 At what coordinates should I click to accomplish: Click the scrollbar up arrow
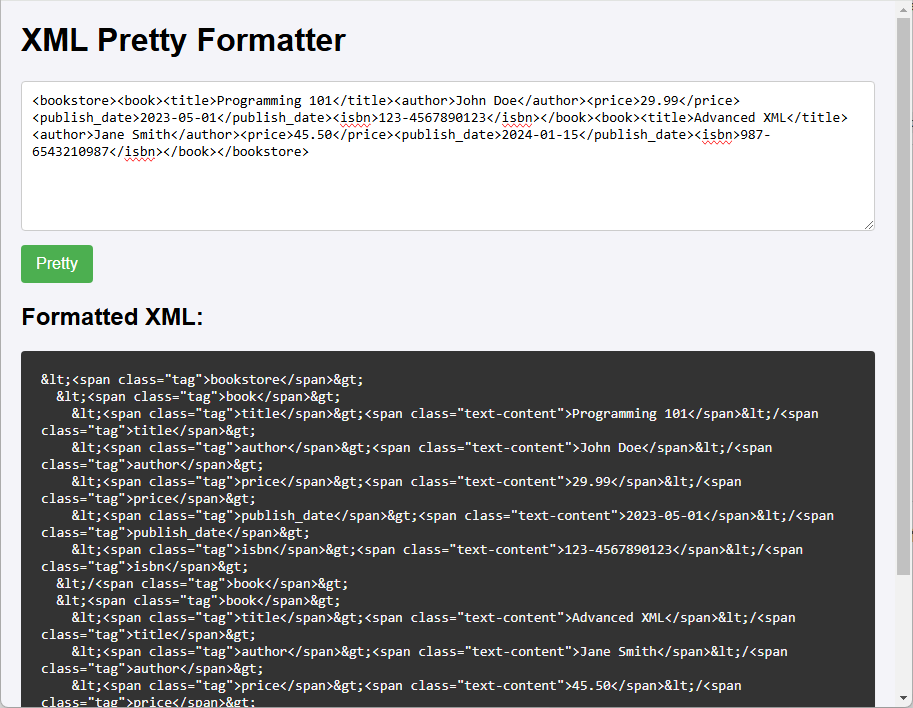pyautogui.click(x=904, y=9)
